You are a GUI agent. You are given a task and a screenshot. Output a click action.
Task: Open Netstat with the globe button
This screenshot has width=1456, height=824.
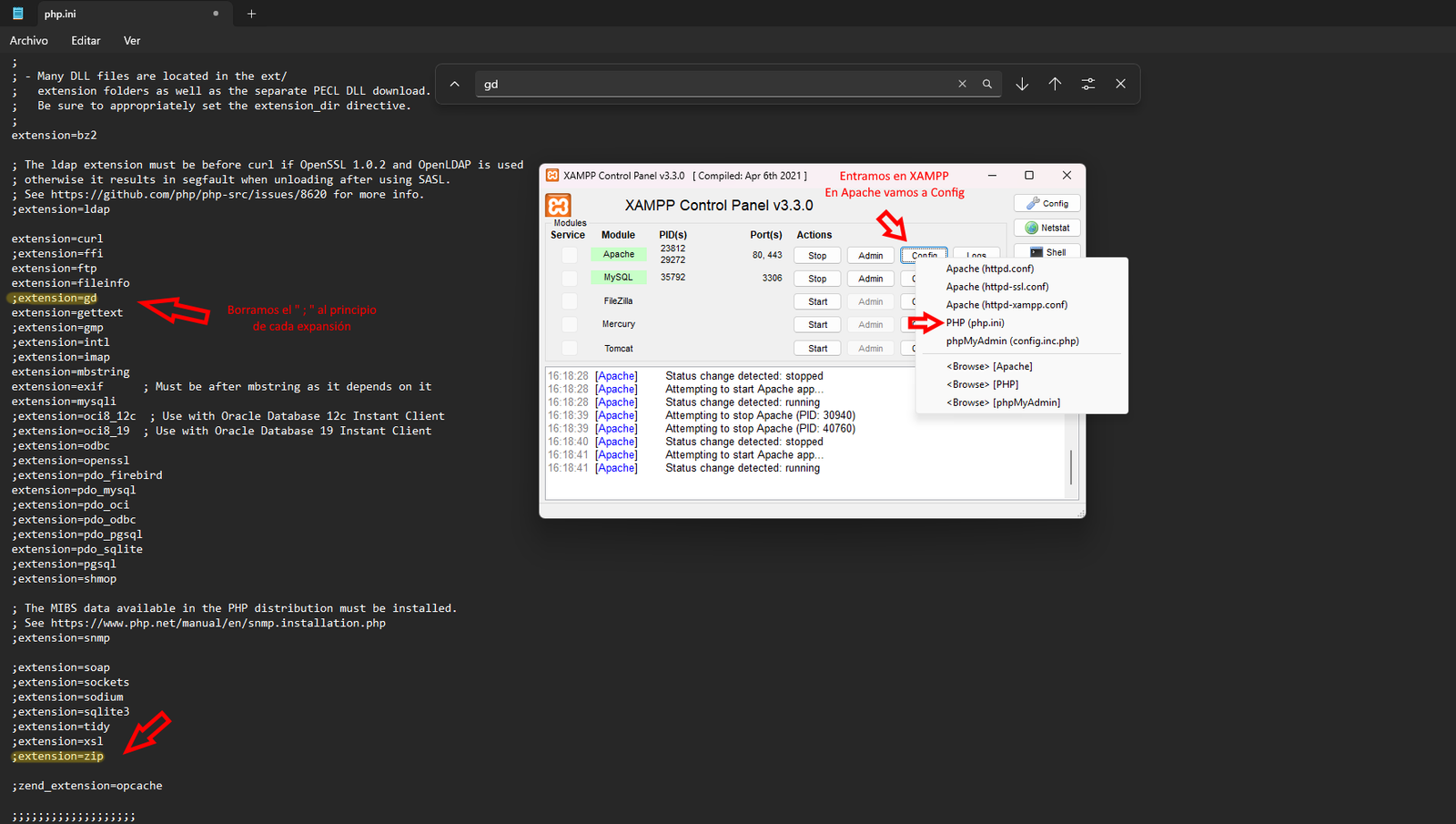click(x=1047, y=228)
